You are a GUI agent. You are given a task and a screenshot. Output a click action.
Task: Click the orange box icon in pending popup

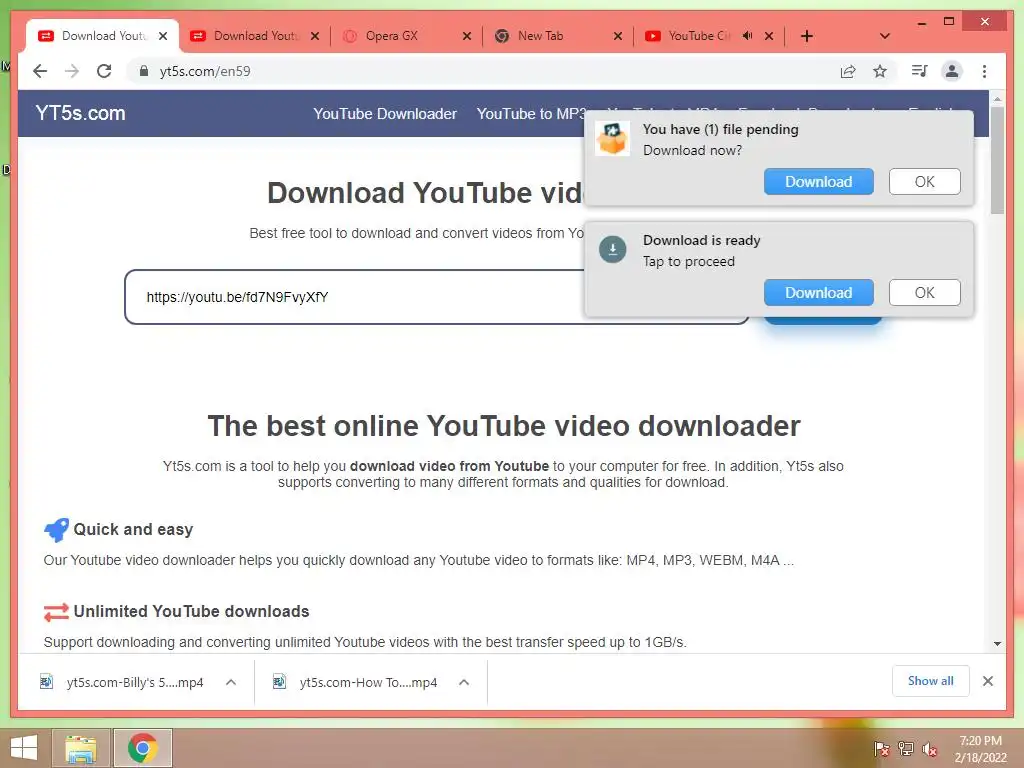[613, 138]
